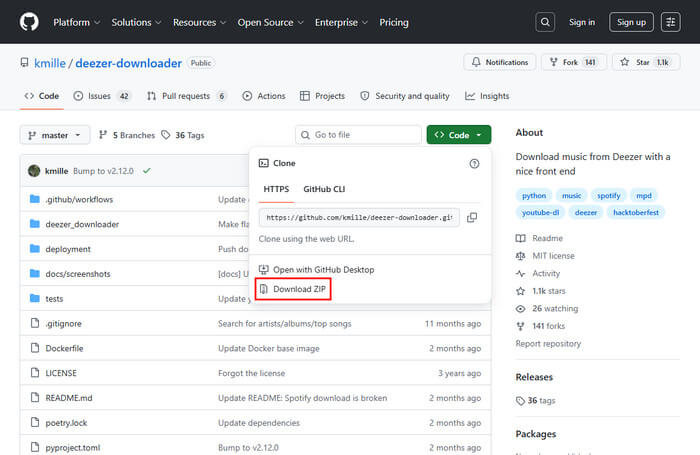Open the master branch selector
The height and width of the screenshot is (455, 700).
(x=54, y=135)
